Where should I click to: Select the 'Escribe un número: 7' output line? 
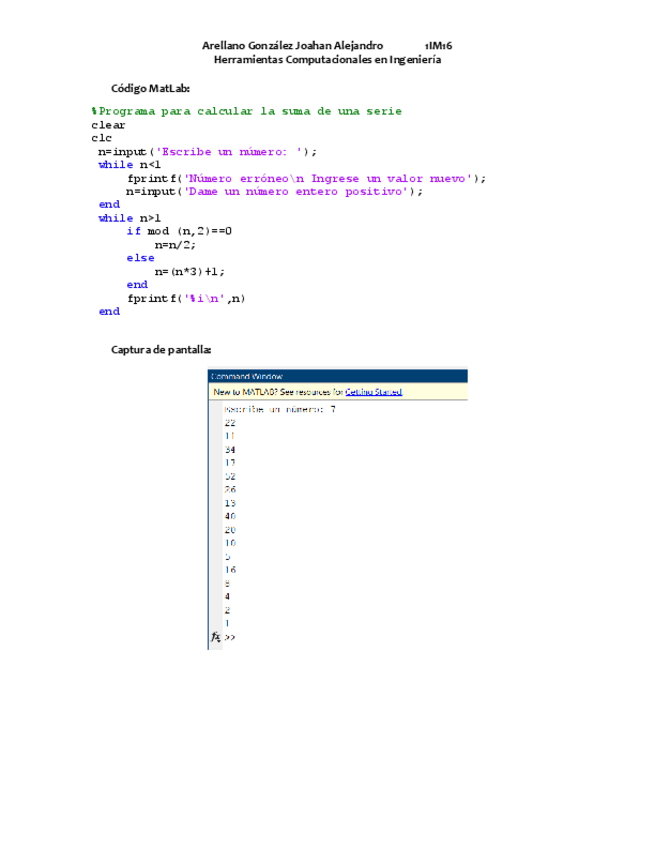280,409
